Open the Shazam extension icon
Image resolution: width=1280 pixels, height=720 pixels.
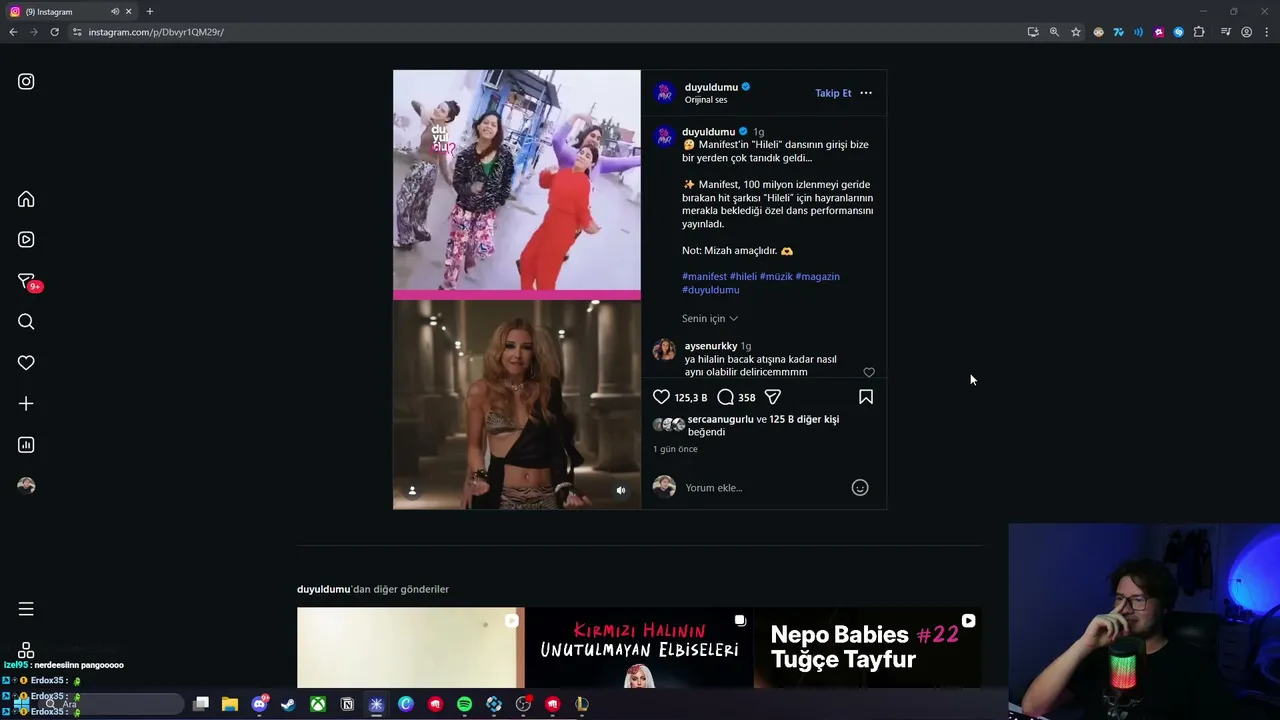1179,32
